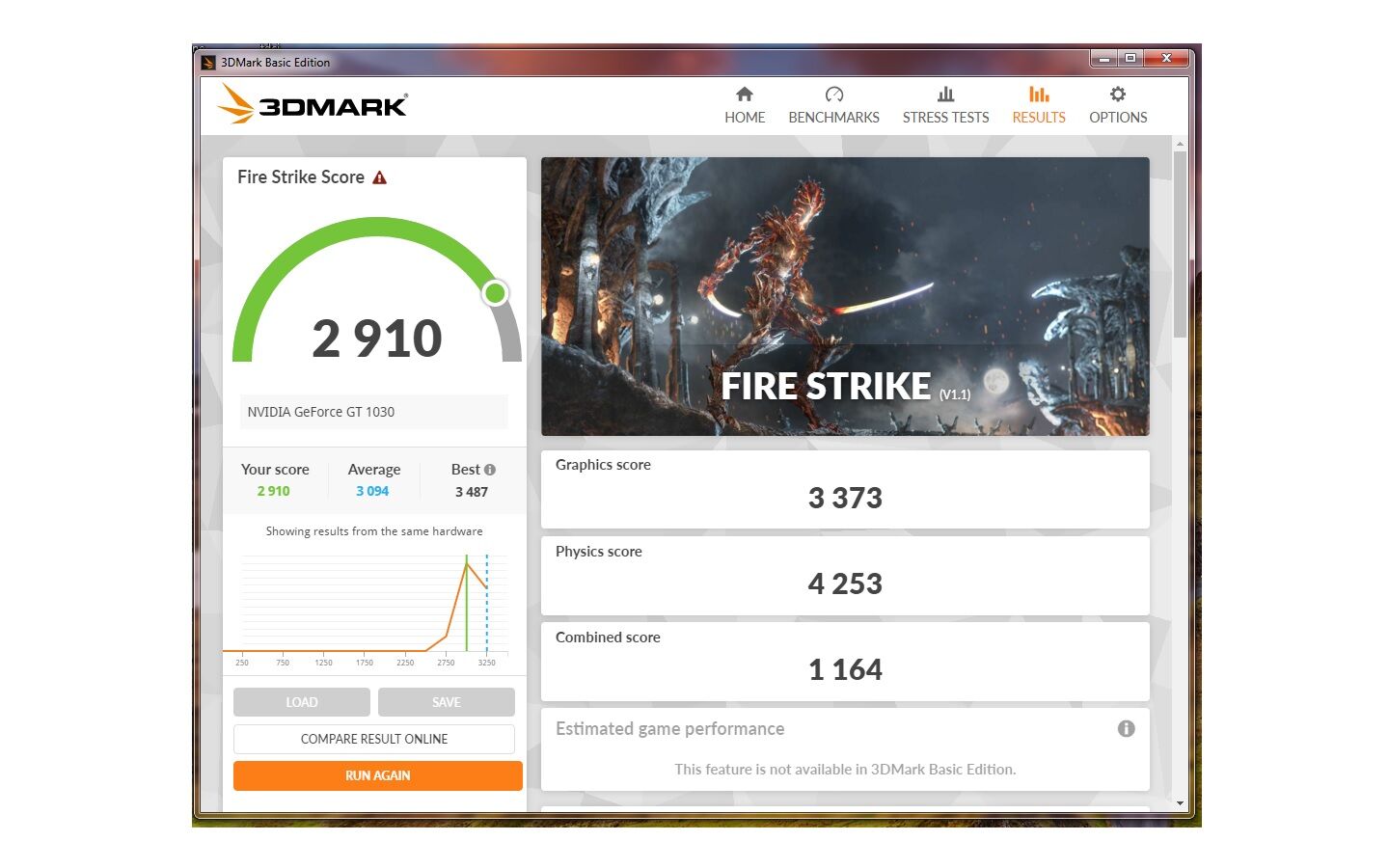Viewport: 1389px width, 868px height.
Task: Click the NVIDIA GeForce GT 1030 field
Action: (x=374, y=412)
